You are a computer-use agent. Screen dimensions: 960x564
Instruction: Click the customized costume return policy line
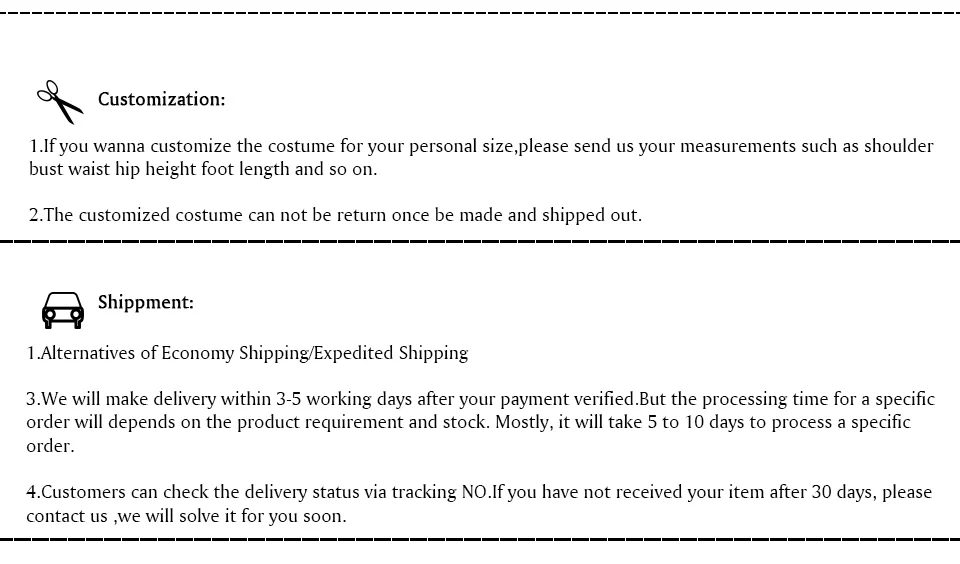[336, 215]
